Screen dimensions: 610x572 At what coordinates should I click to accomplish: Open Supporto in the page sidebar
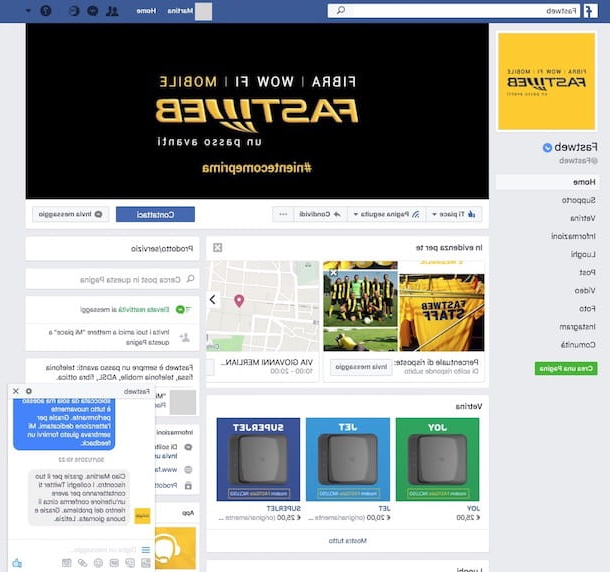[578, 200]
